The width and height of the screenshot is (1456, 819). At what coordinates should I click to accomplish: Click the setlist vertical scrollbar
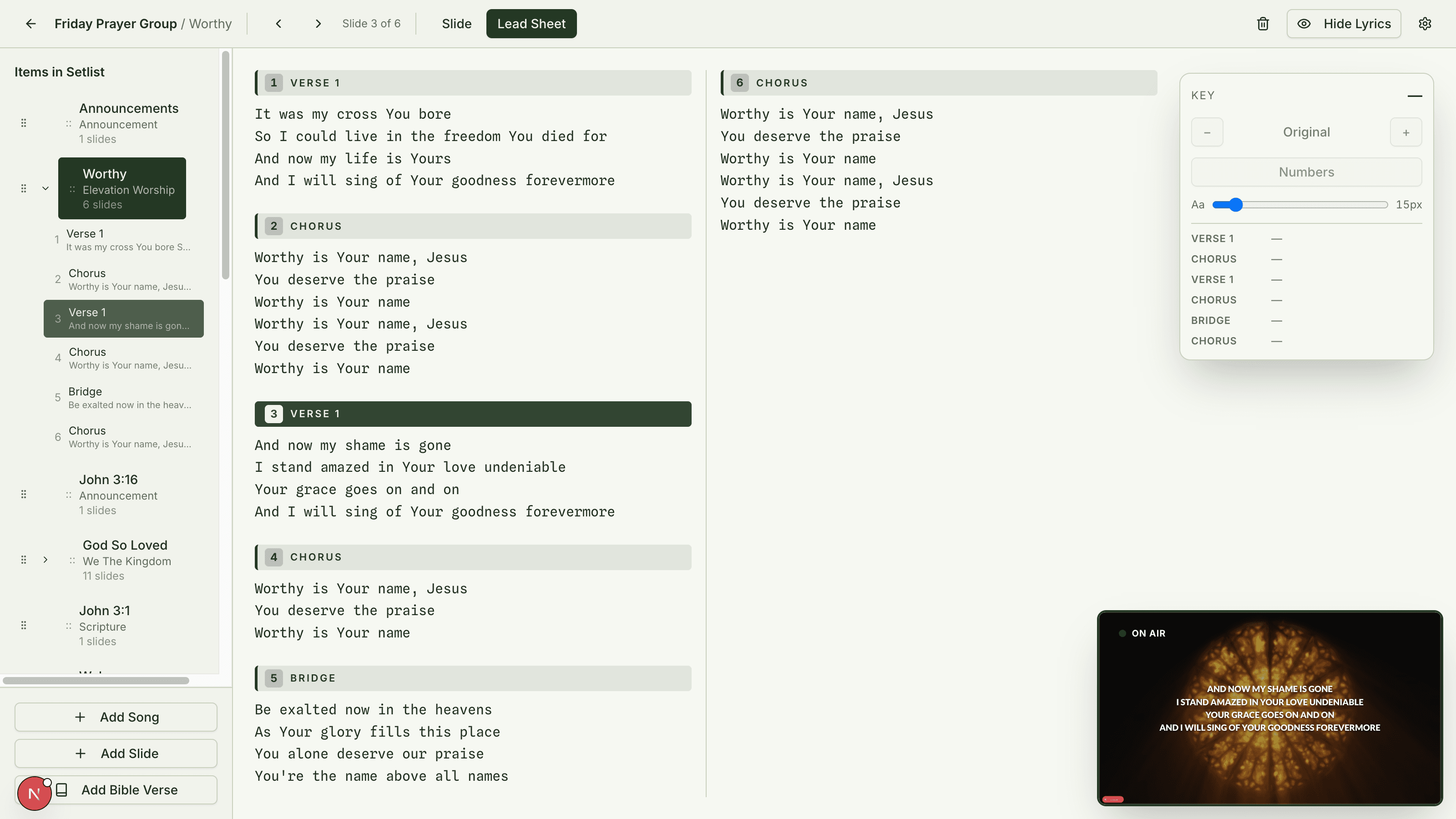(226, 165)
